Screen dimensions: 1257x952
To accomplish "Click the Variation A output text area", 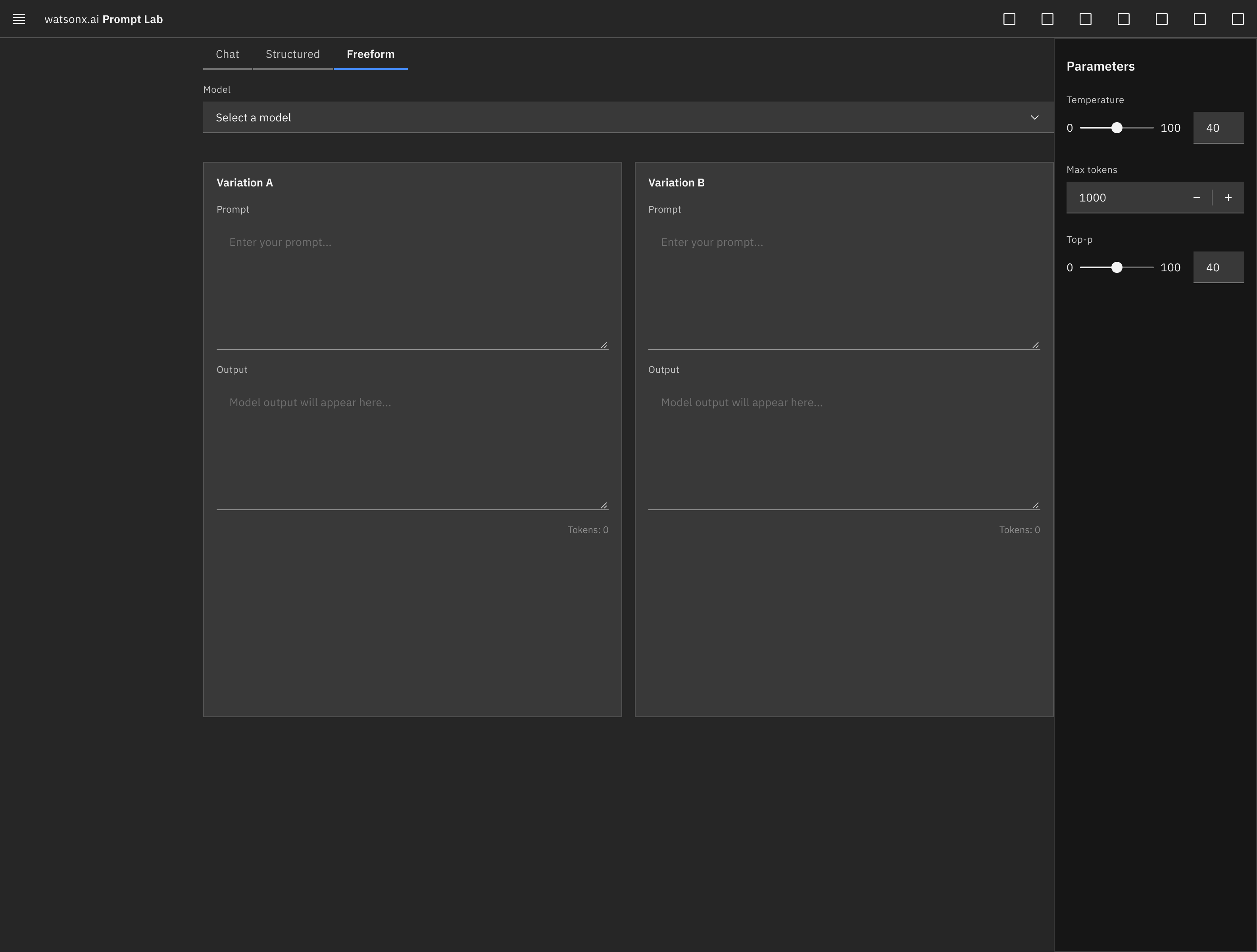I will point(413,447).
